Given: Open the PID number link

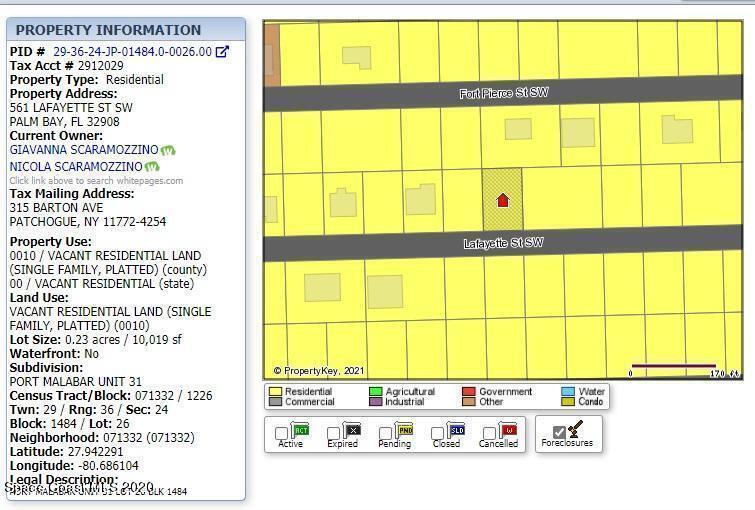Looking at the screenshot, I should tap(132, 52).
